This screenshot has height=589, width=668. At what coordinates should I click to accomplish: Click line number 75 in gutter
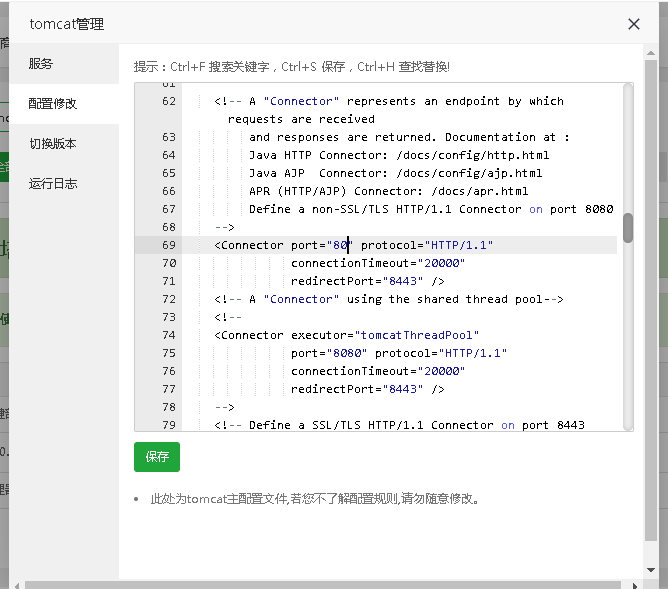[x=169, y=353]
